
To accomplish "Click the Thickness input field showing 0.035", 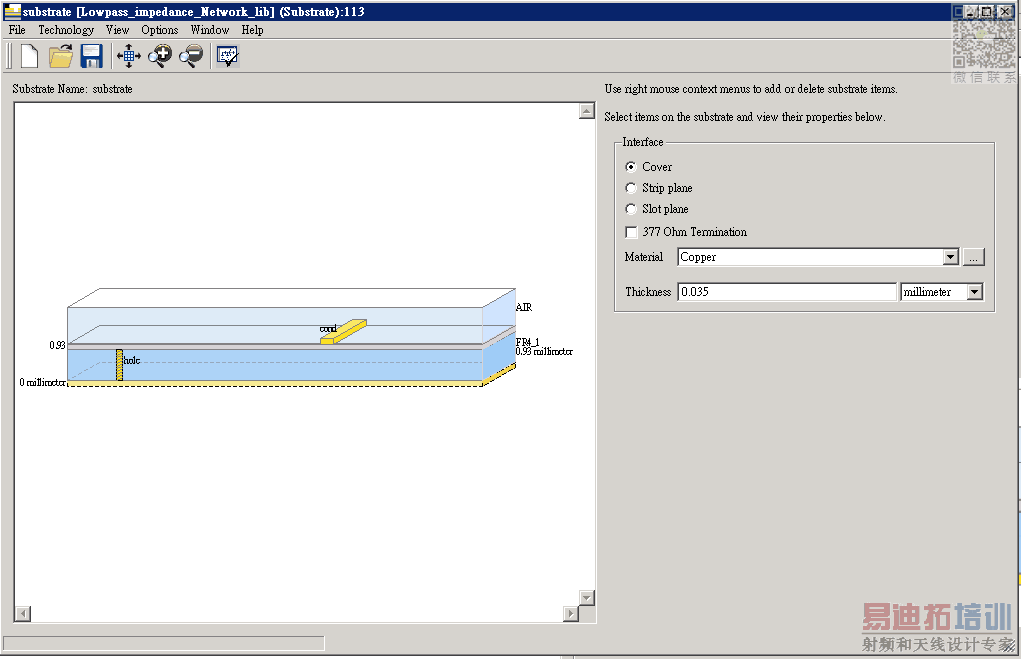I will pos(787,292).
